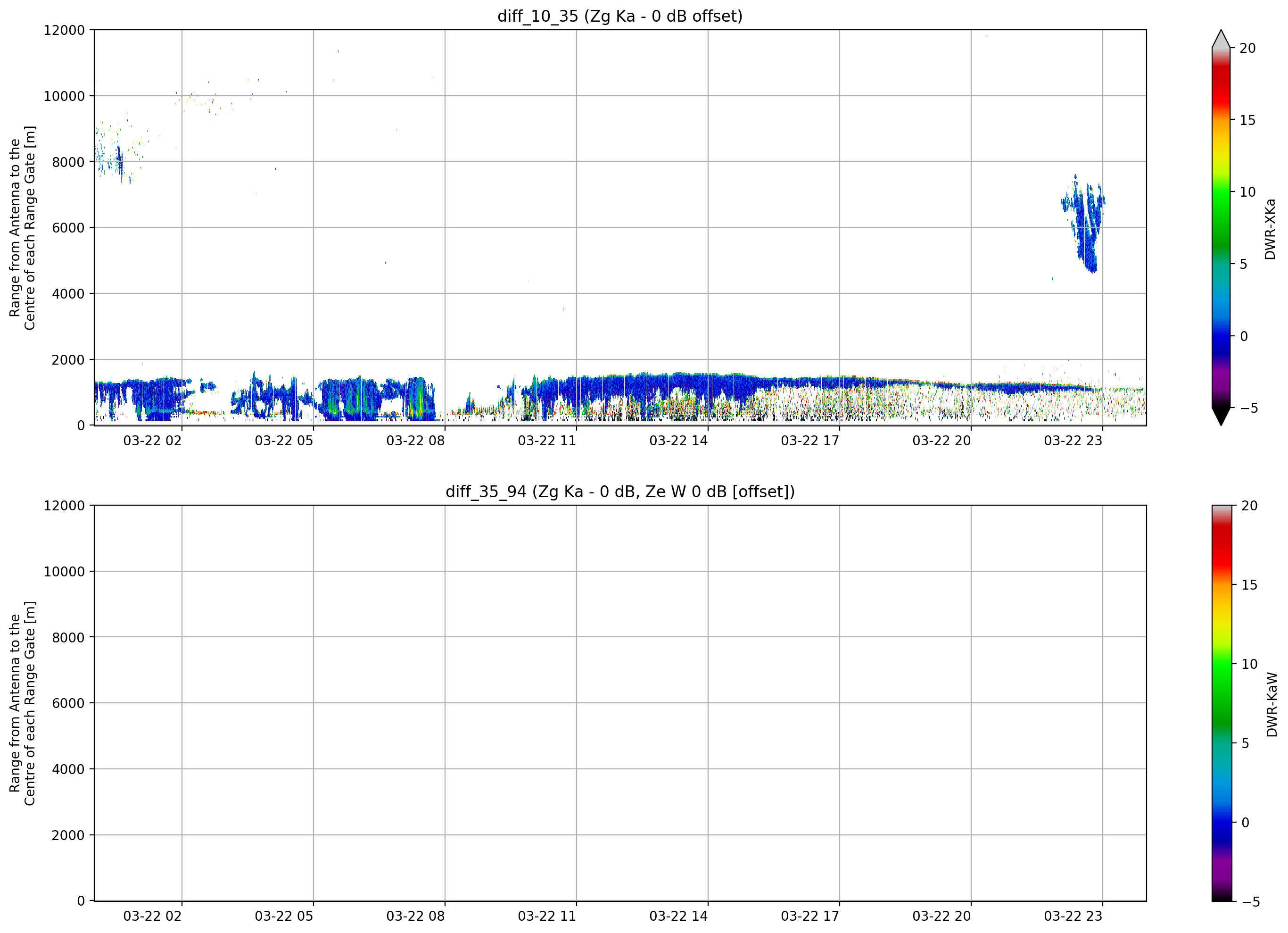1288x933 pixels.
Task: Click x tick '03-22 08' under the diff_10_35 plot
Action: pos(415,441)
